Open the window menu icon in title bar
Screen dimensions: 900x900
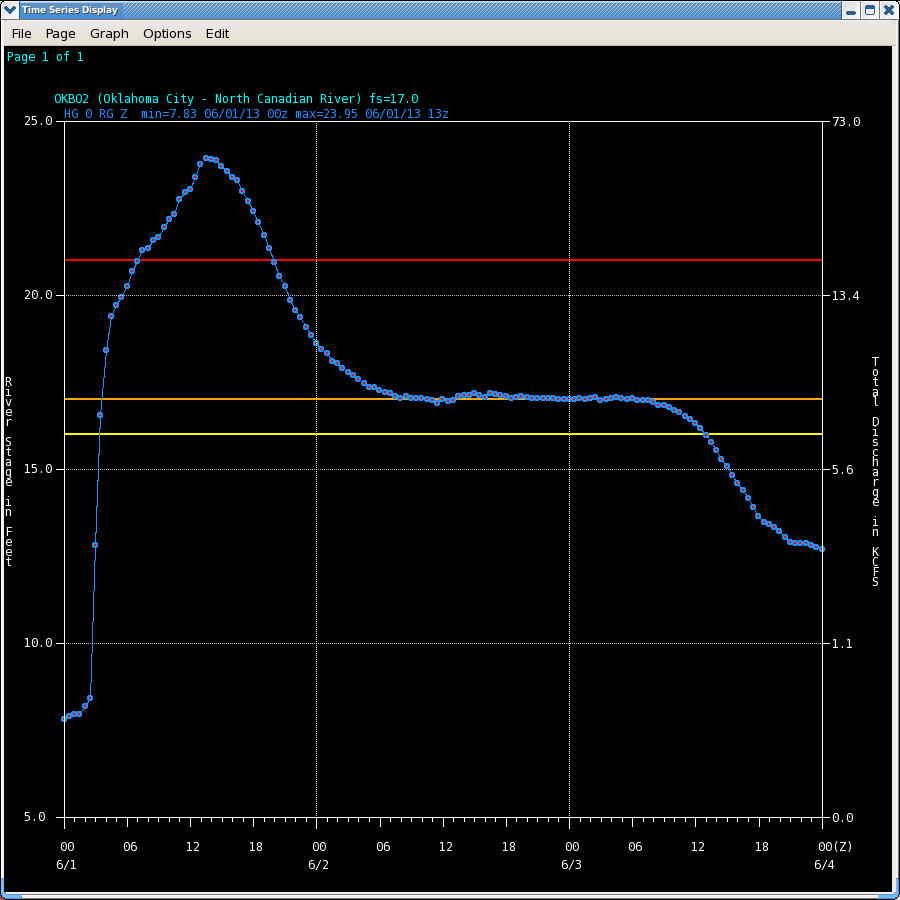click(10, 10)
